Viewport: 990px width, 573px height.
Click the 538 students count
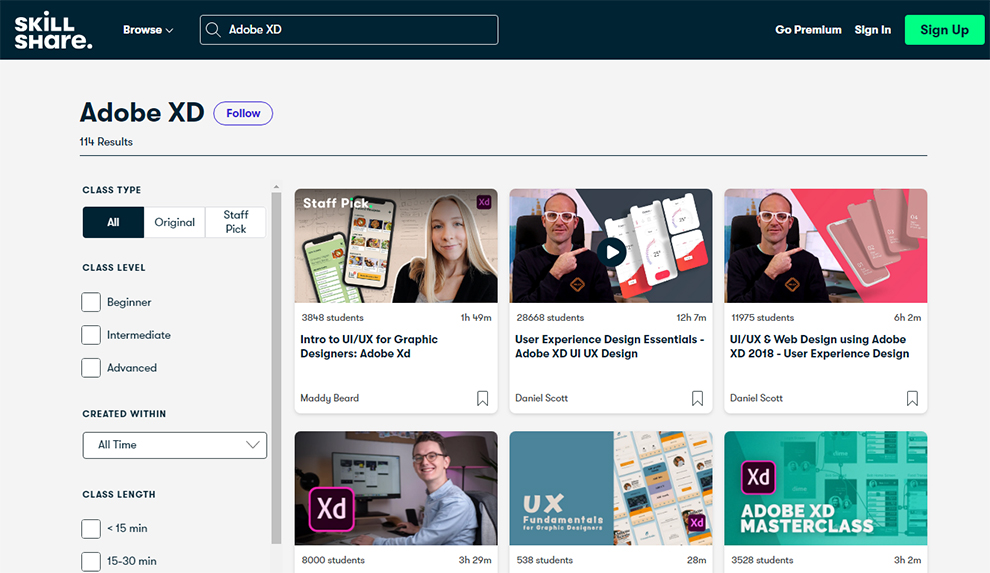point(544,560)
